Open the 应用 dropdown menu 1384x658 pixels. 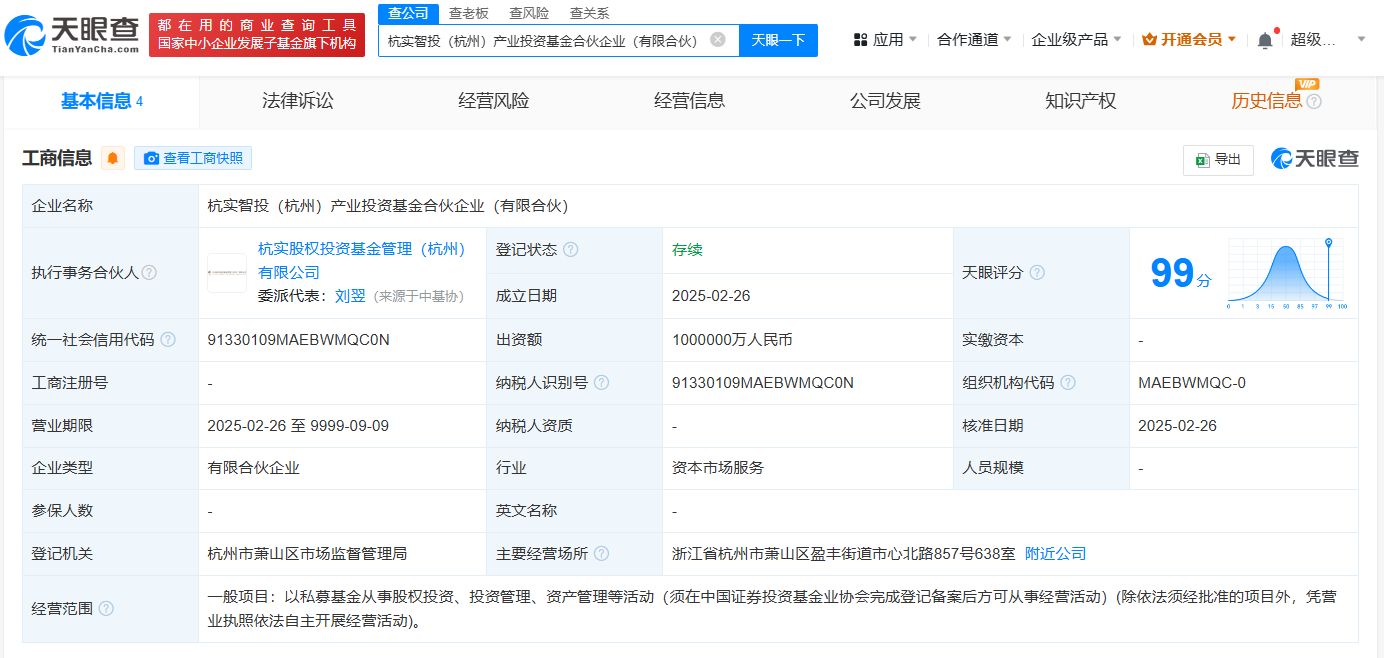pos(885,40)
